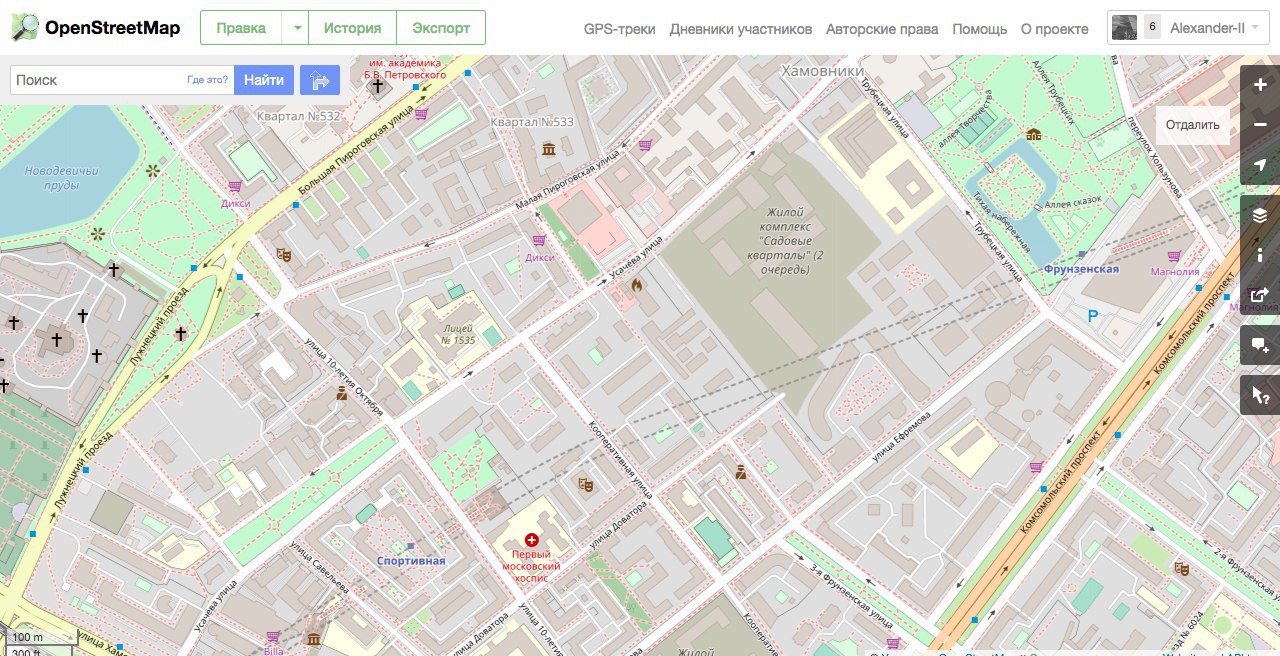
Task: Click the Фрунзенская metro label
Action: coord(1080,269)
